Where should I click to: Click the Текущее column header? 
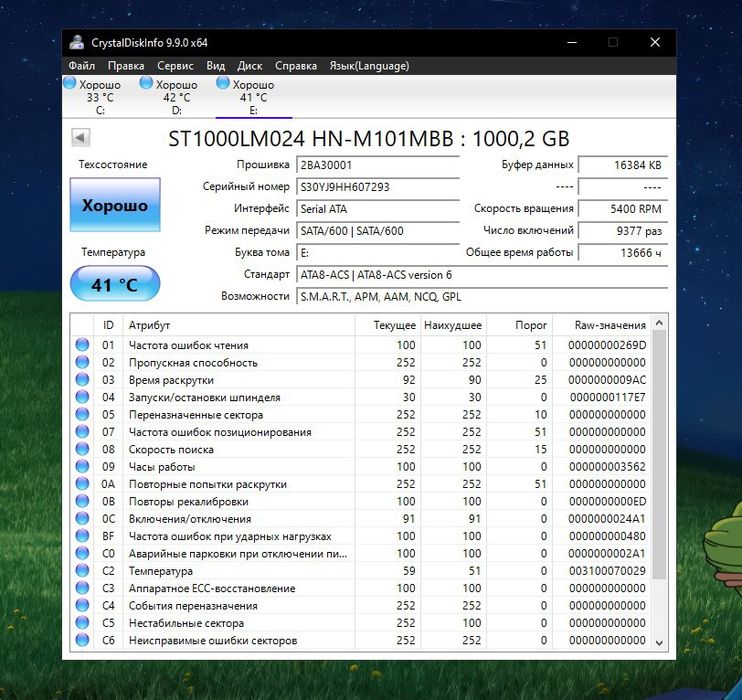click(388, 325)
